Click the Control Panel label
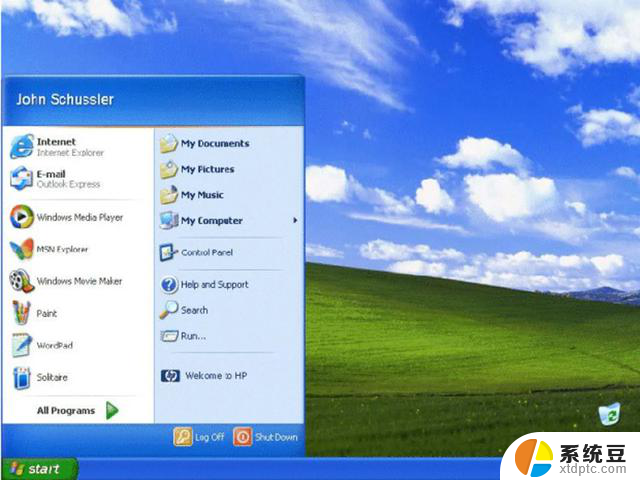Viewport: 640px width, 480px height. pyautogui.click(x=207, y=253)
